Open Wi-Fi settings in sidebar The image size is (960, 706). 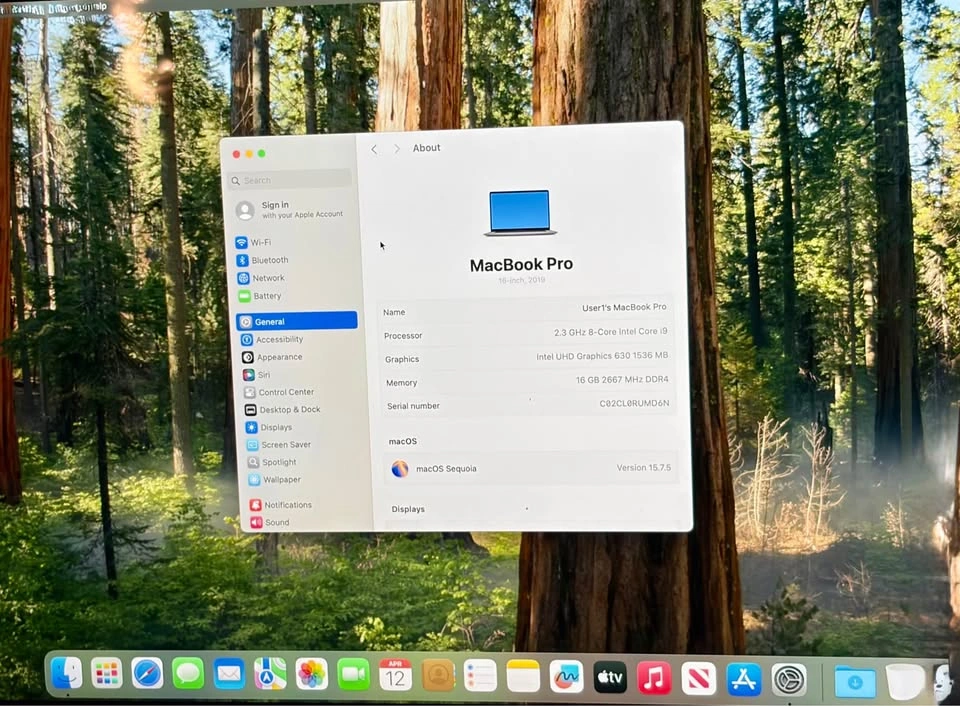click(254, 242)
